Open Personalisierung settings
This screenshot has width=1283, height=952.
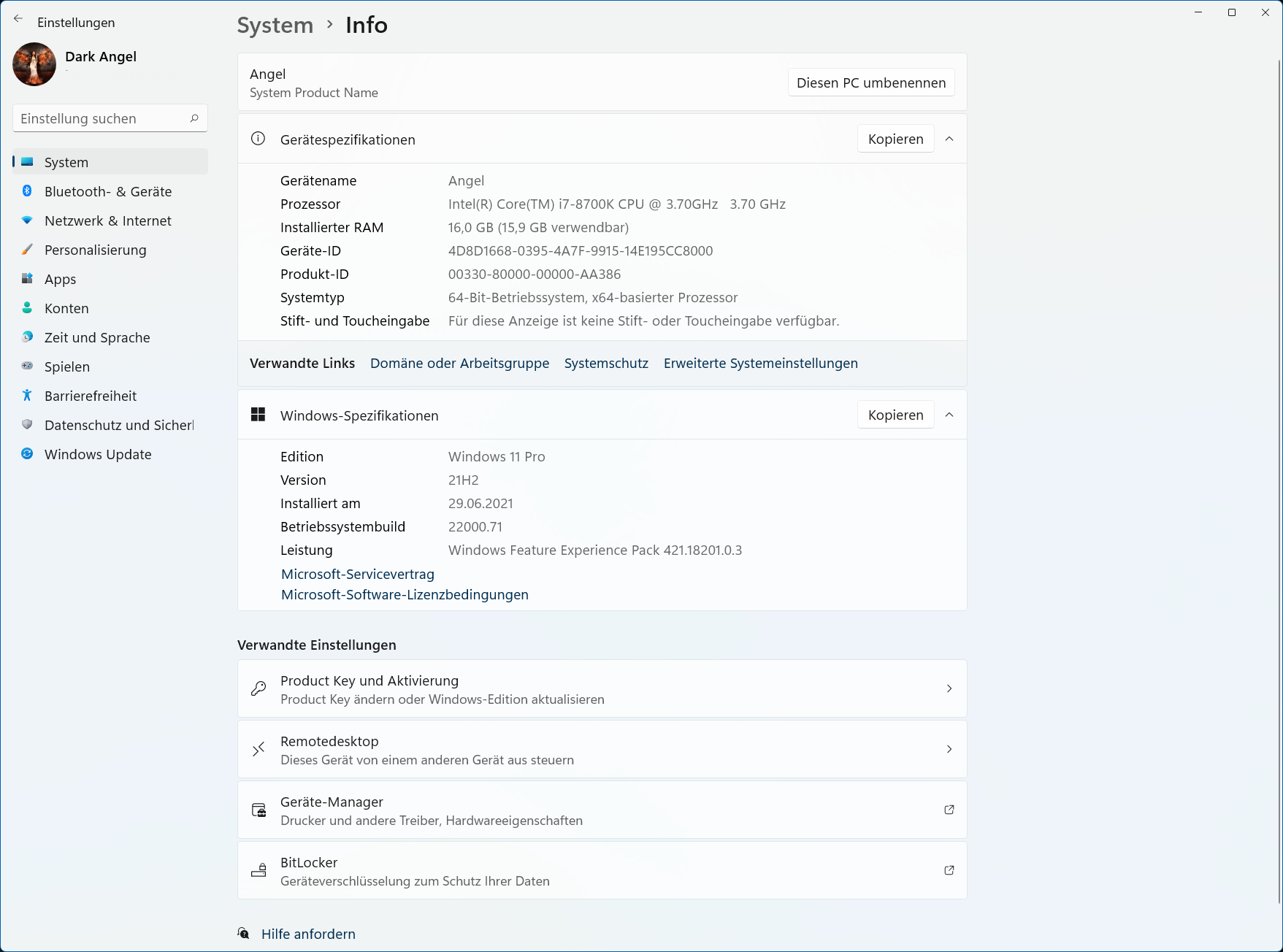(110, 250)
